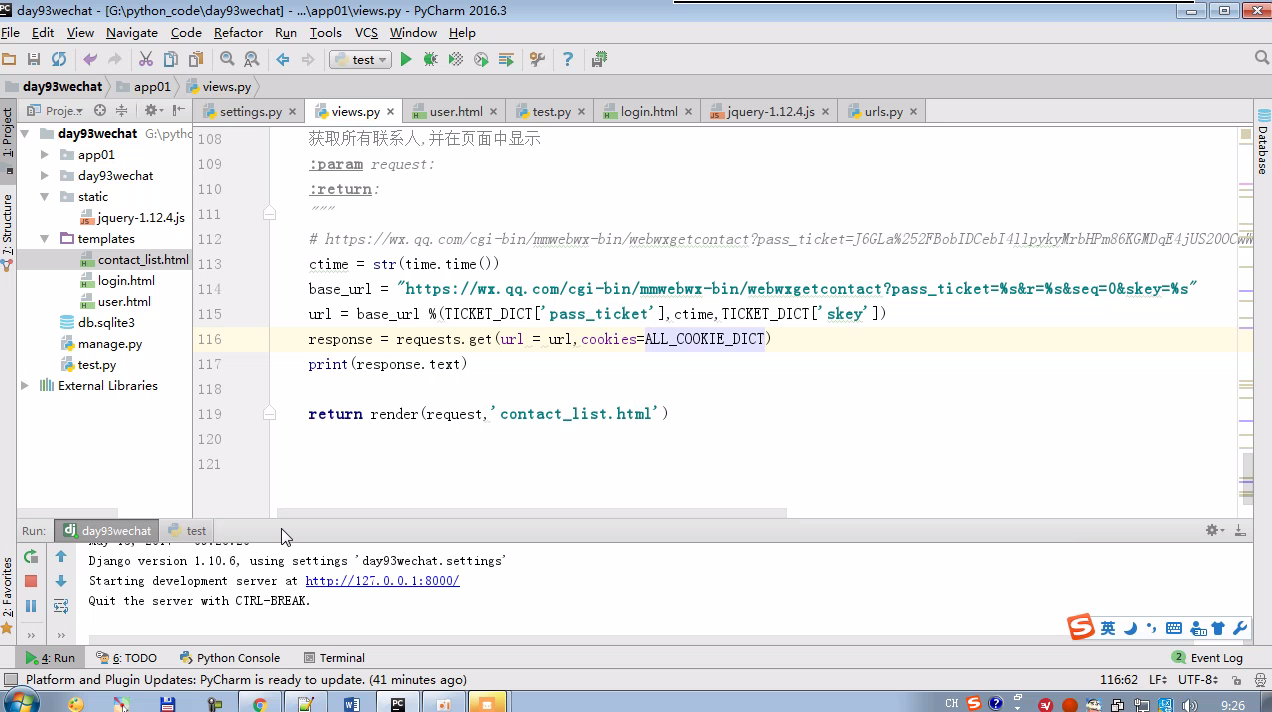
Task: Pause output in the Run panel
Action: coord(31,606)
